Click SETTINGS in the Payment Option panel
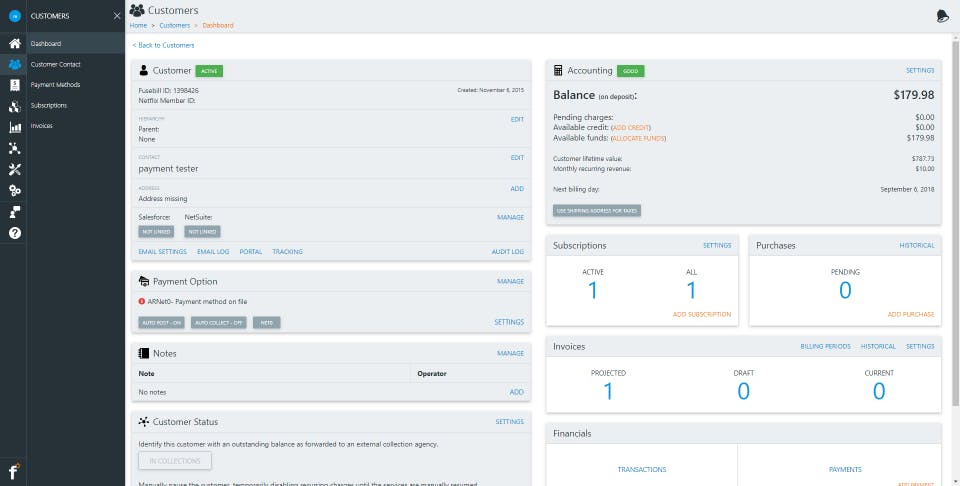 click(x=509, y=322)
